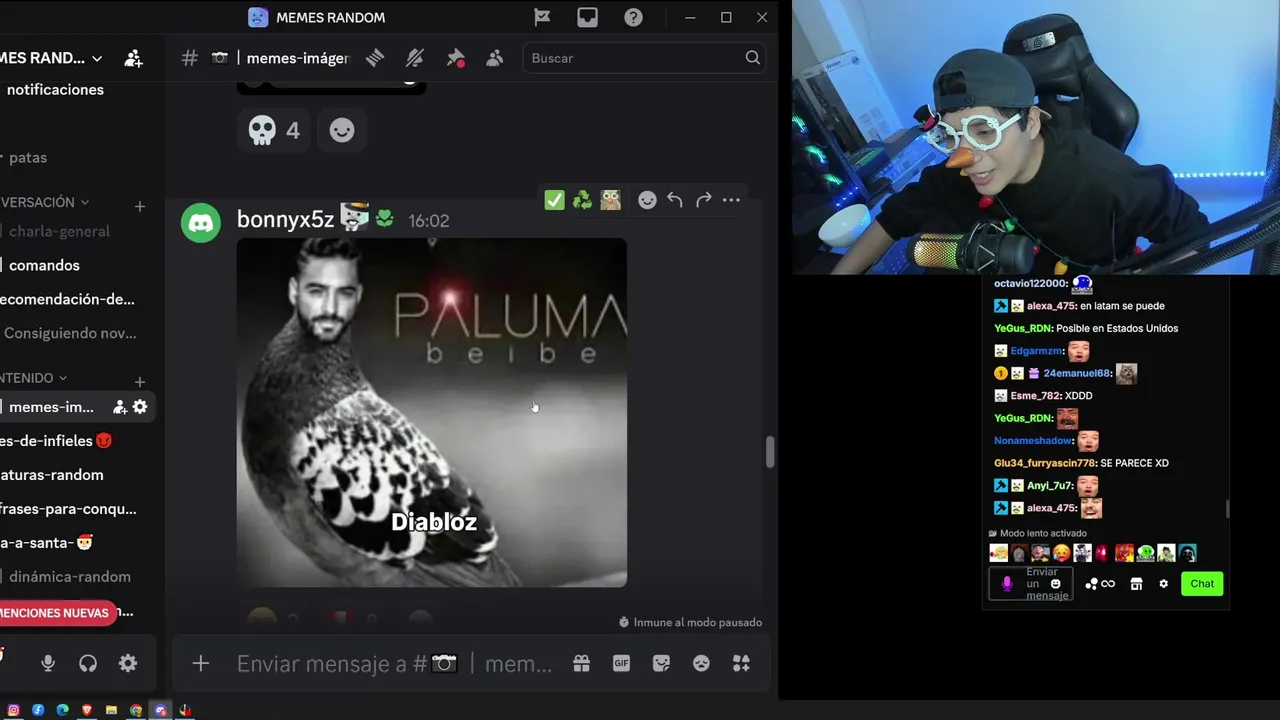Open stream chat shop icon
The height and width of the screenshot is (720, 1280).
1136,584
